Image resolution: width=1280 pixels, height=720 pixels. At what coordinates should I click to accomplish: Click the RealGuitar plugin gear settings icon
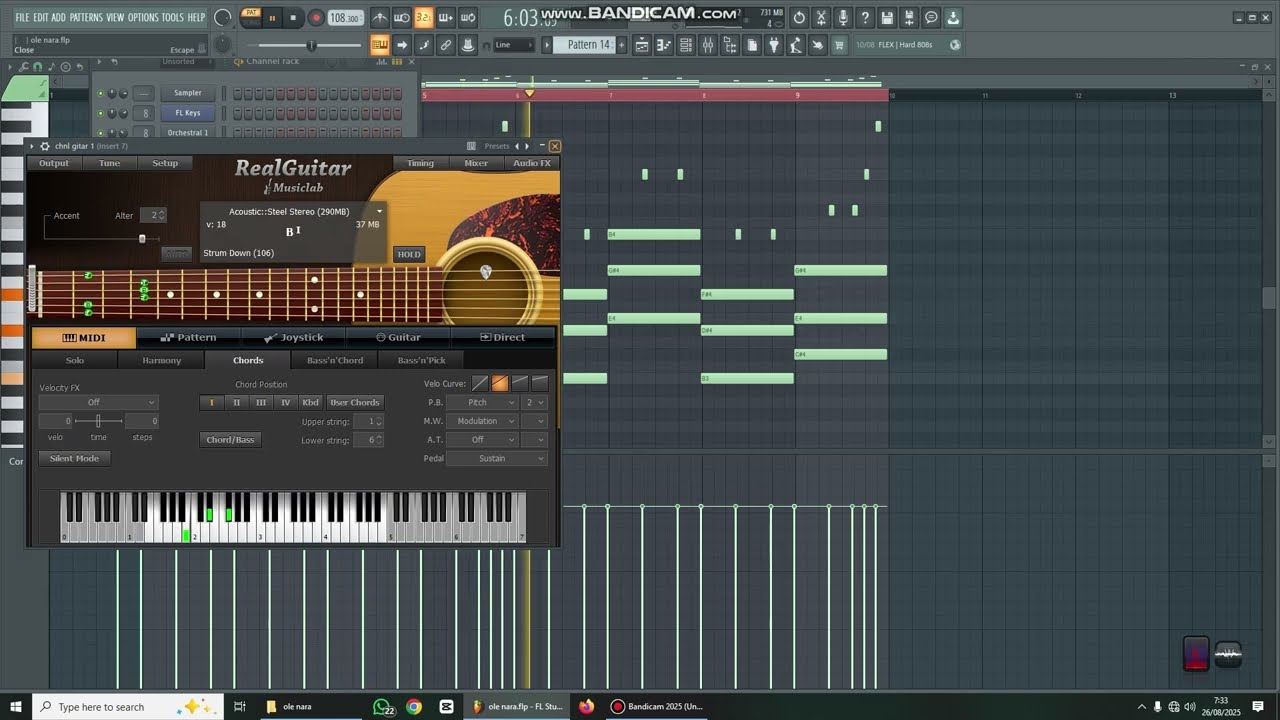45,146
